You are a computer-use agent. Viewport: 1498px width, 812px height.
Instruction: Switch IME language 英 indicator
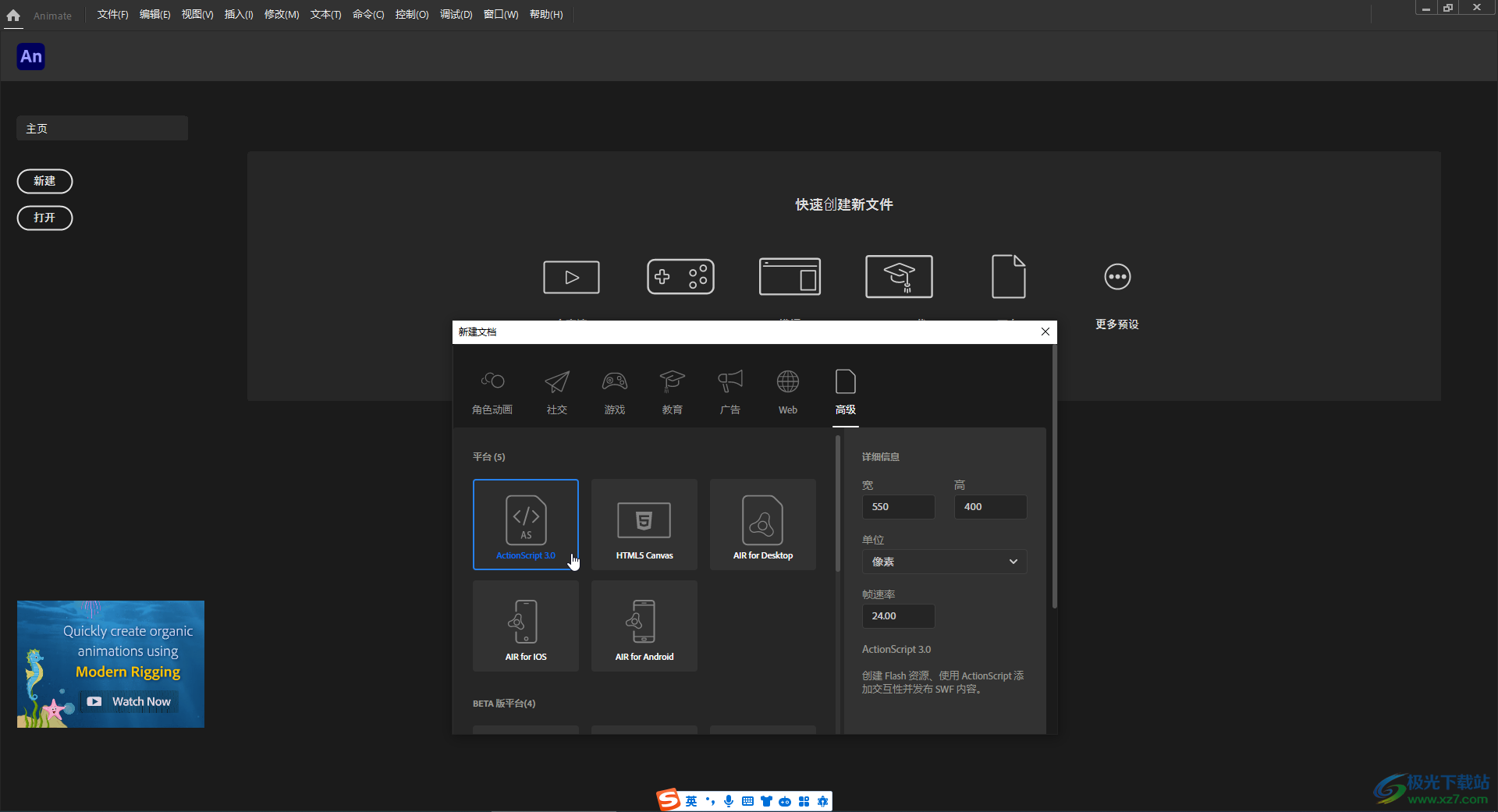click(x=691, y=801)
